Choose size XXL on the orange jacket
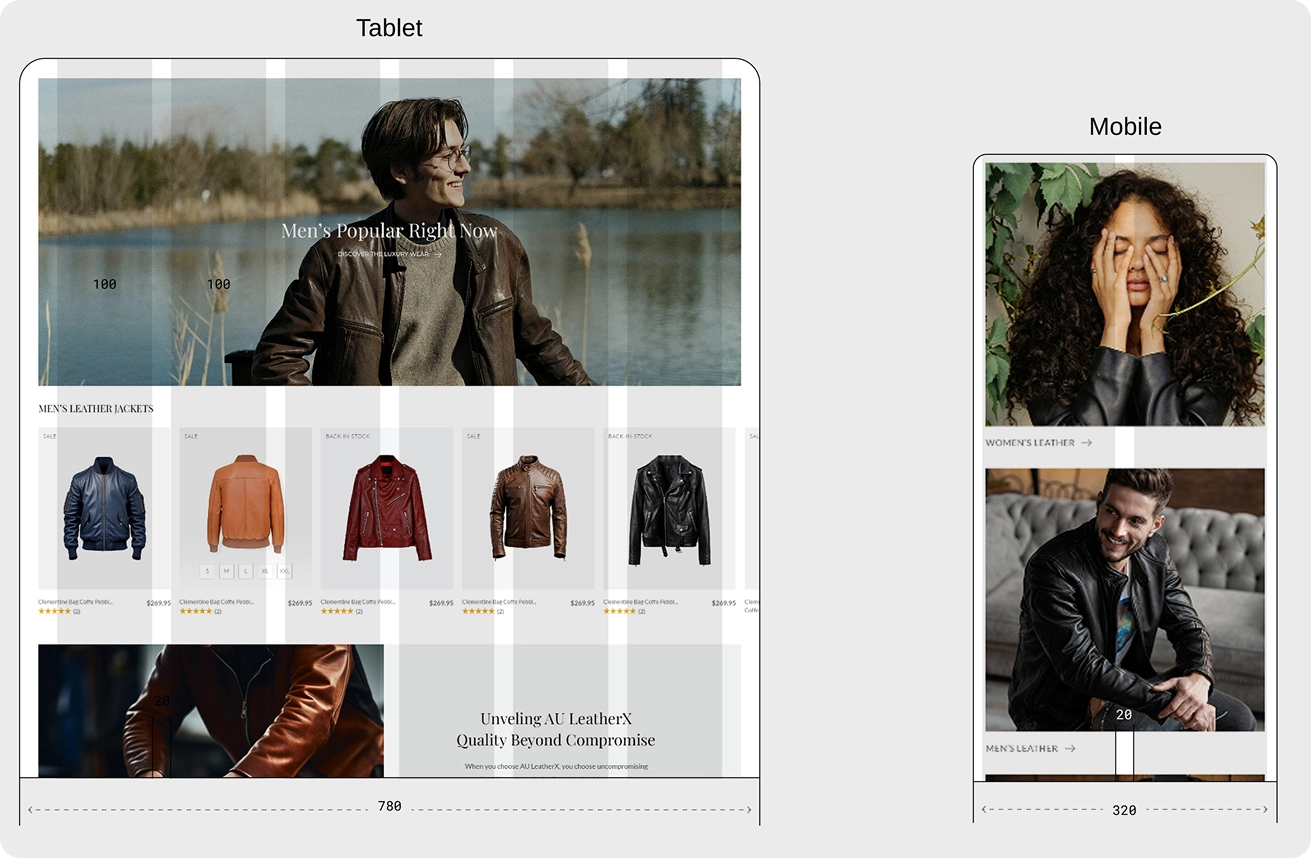Image resolution: width=1311 pixels, height=858 pixels. point(285,571)
